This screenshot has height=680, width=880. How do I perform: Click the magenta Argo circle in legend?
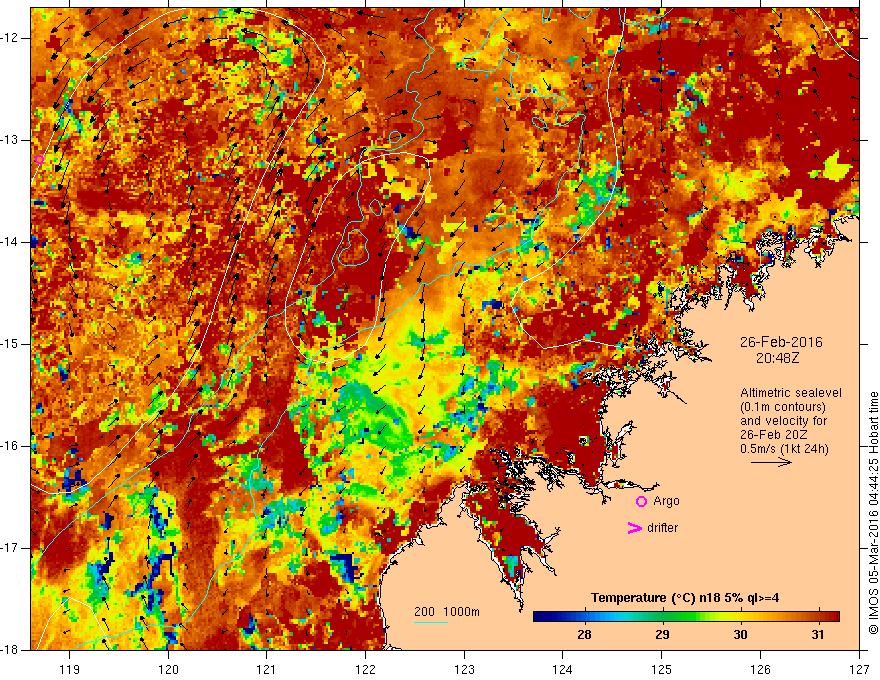coord(641,502)
